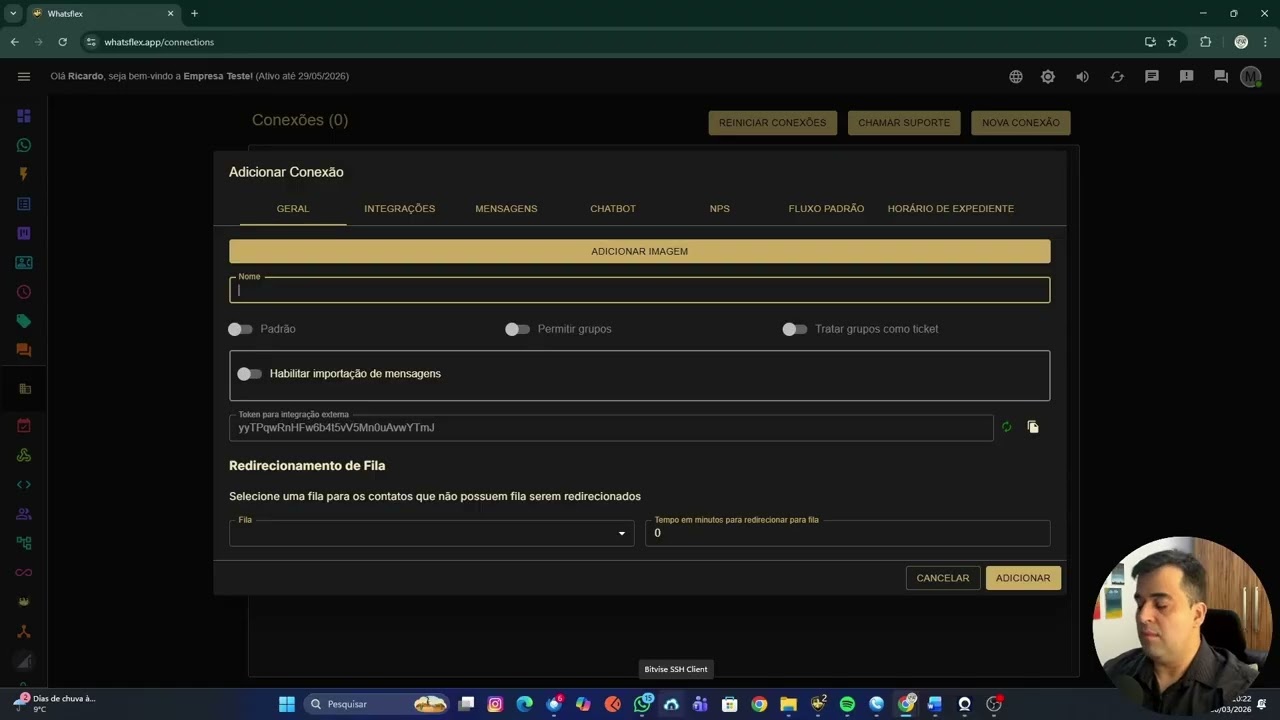The image size is (1280, 720).
Task: Switch to the Chatbot tab
Action: (613, 208)
